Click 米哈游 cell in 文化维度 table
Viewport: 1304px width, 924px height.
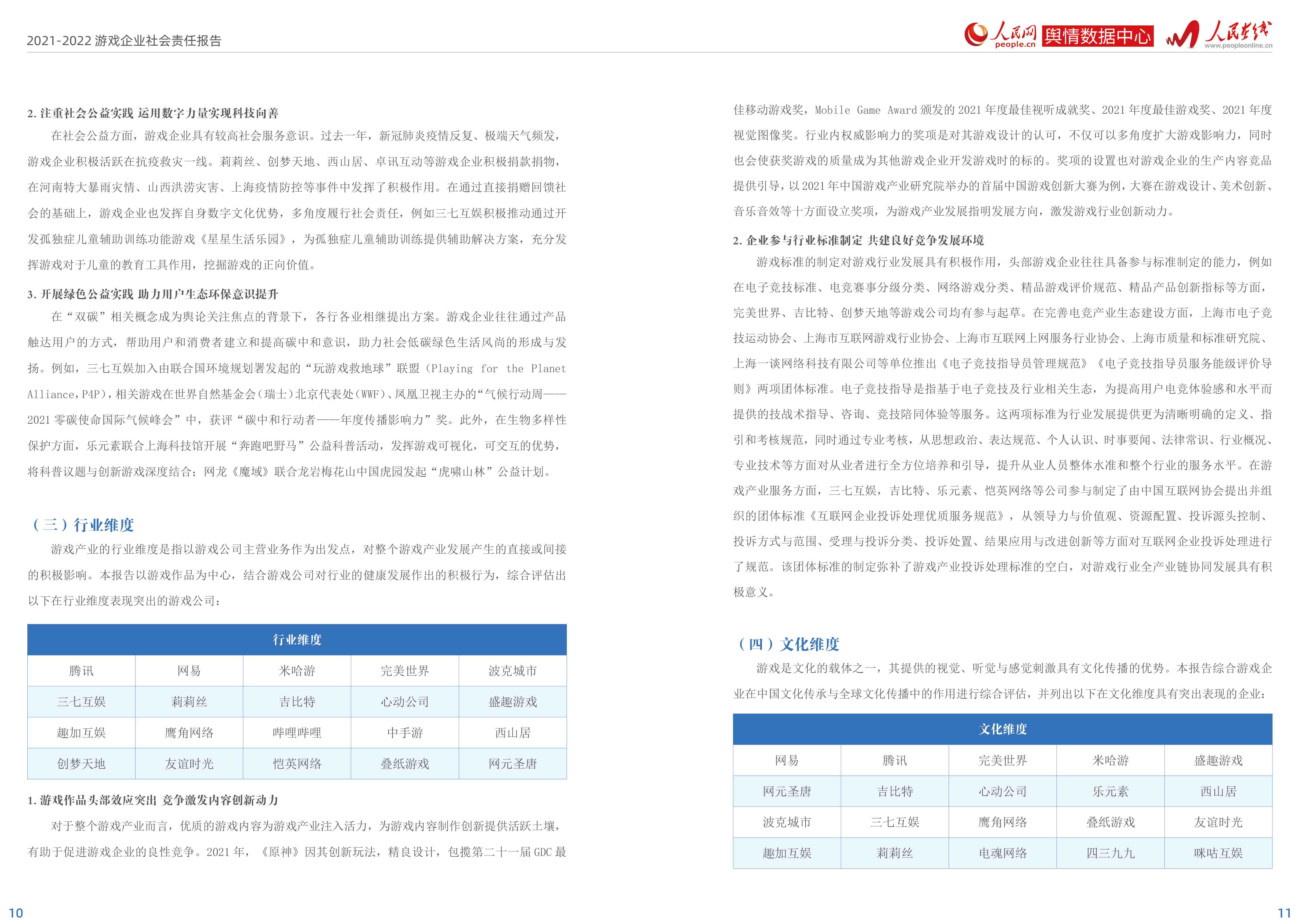click(1111, 760)
